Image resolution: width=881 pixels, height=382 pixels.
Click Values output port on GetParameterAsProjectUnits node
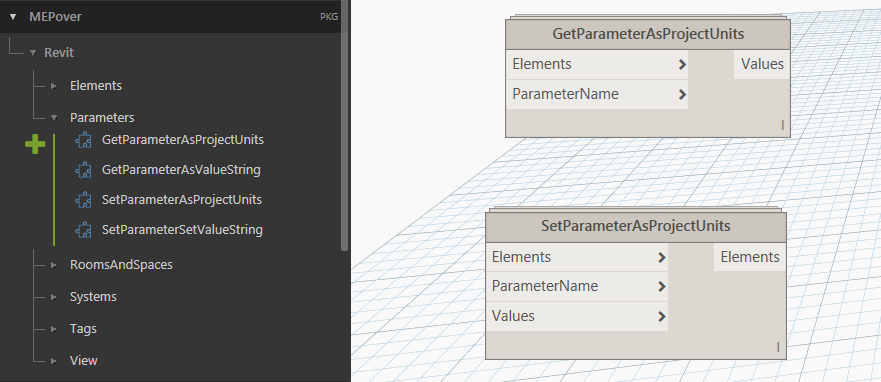pos(762,65)
